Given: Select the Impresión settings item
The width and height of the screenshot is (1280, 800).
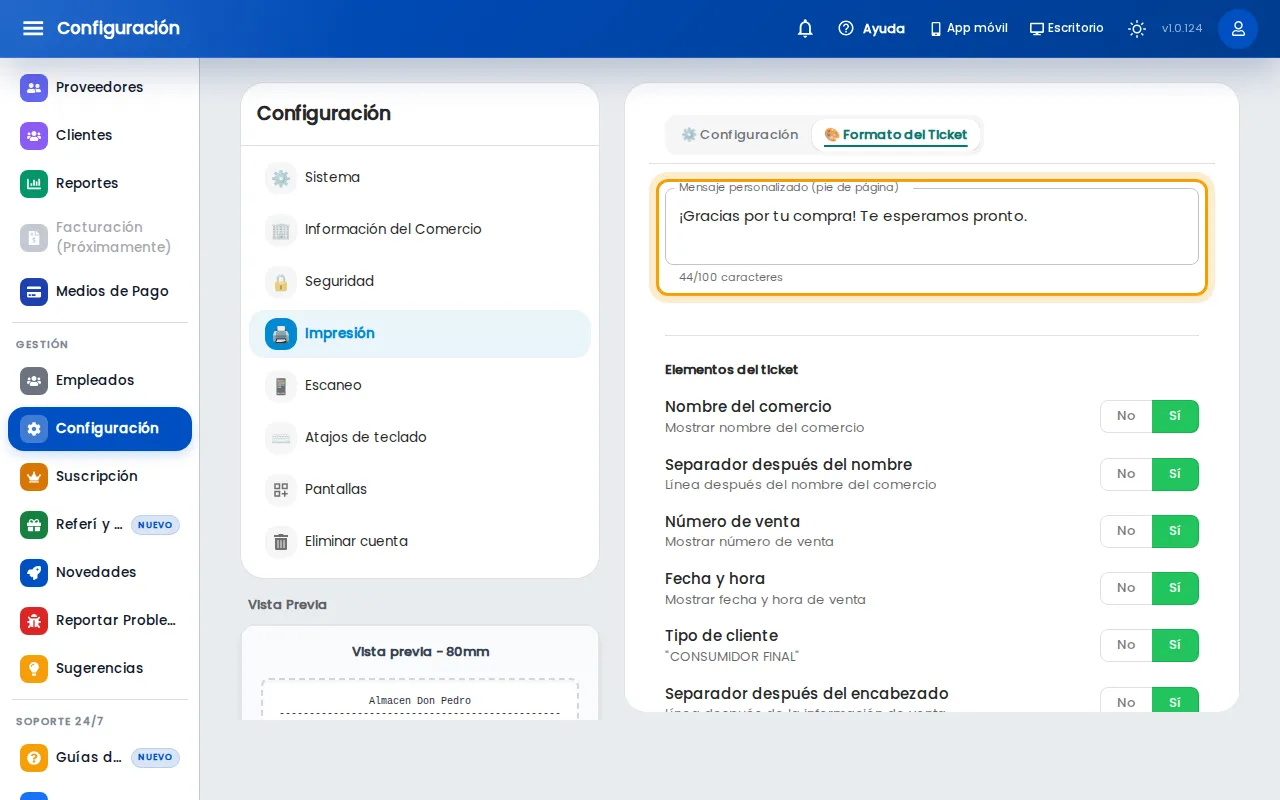Looking at the screenshot, I should pos(420,334).
